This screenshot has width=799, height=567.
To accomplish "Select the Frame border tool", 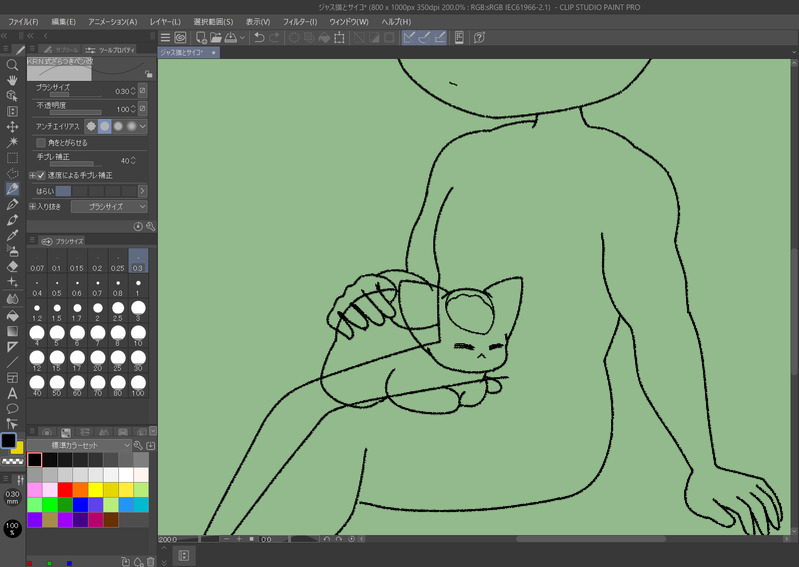I will coord(12,377).
